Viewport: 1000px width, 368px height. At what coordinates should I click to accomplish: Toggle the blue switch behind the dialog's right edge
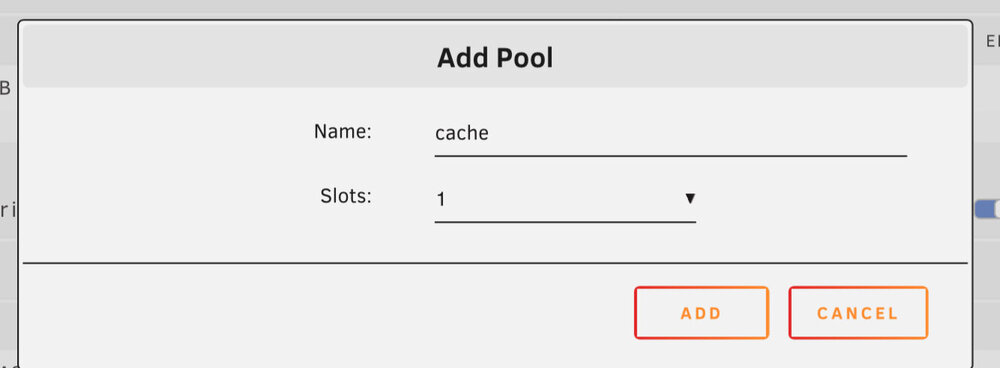coord(987,209)
